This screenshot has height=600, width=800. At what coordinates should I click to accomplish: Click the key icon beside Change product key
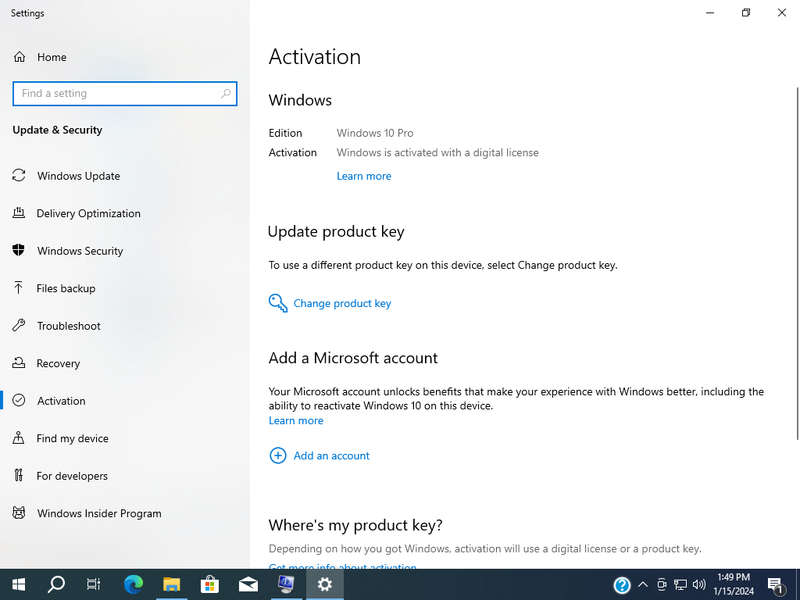click(x=278, y=303)
